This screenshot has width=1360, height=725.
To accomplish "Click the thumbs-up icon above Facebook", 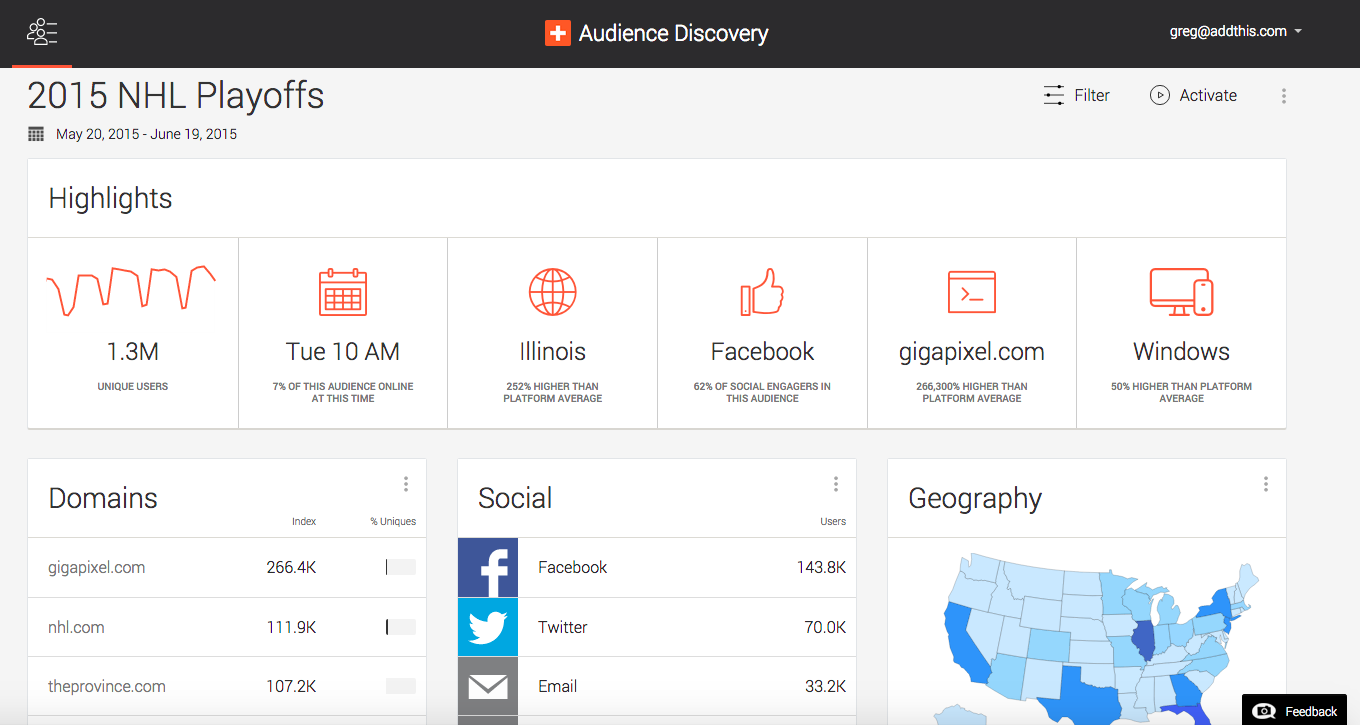I will pyautogui.click(x=762, y=292).
